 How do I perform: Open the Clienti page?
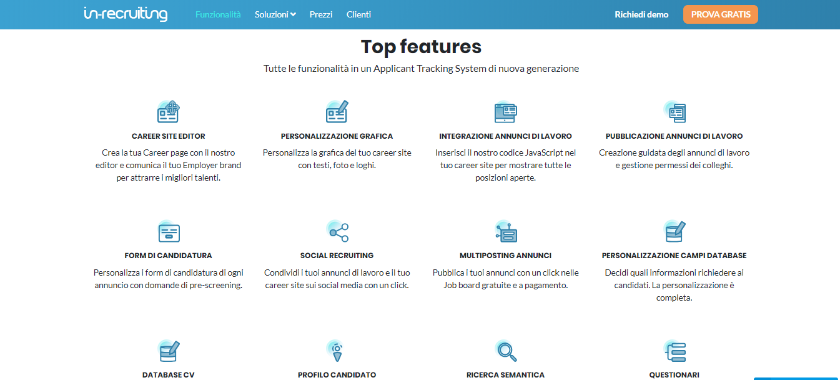coord(359,14)
